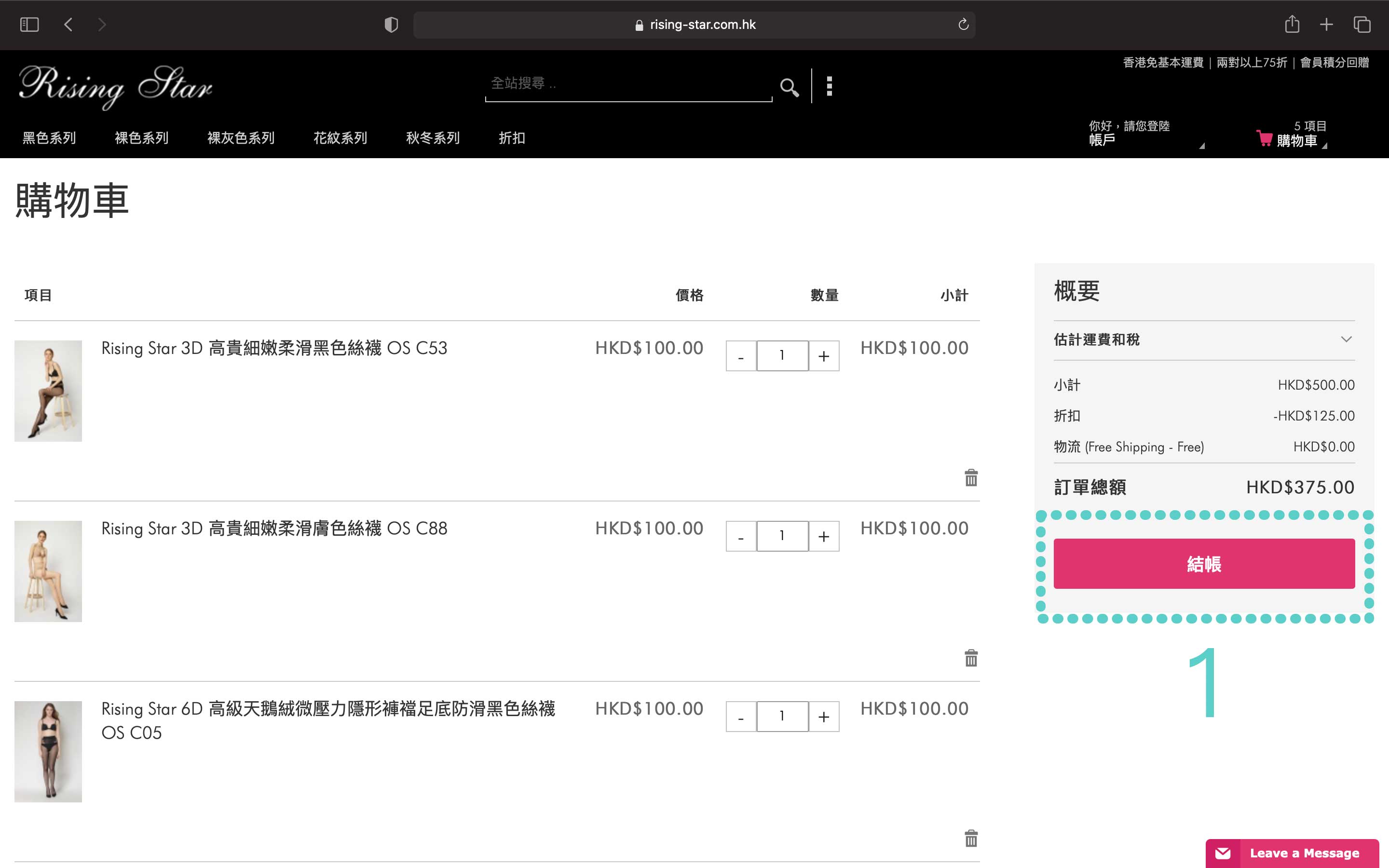
Task: Focus the 全站搜尋 search field
Action: [628, 84]
